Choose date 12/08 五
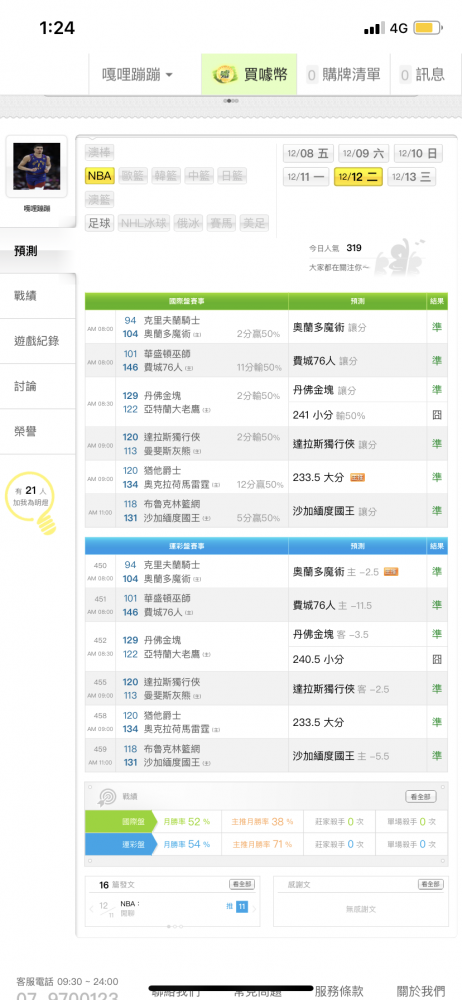The width and height of the screenshot is (462, 1000). [x=308, y=153]
